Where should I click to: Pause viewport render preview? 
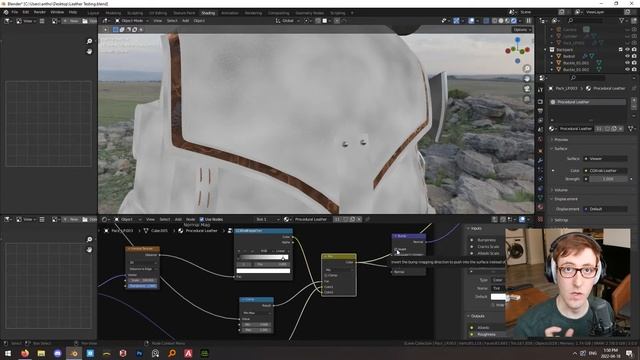(529, 20)
